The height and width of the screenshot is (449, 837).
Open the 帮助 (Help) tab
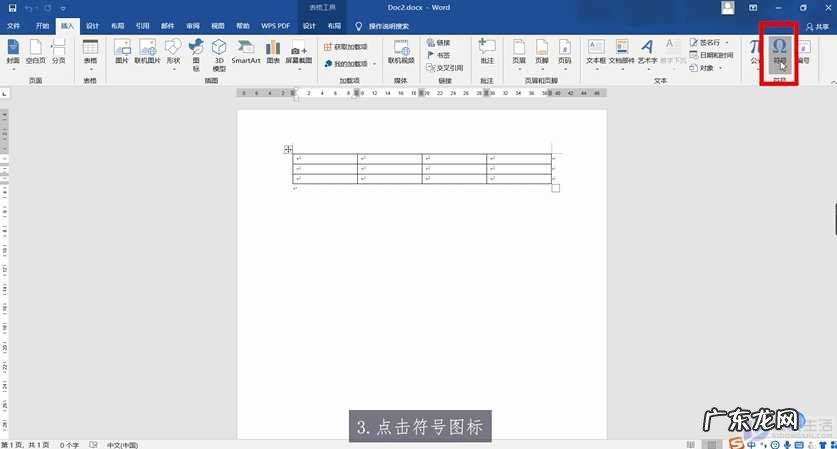pyautogui.click(x=243, y=26)
